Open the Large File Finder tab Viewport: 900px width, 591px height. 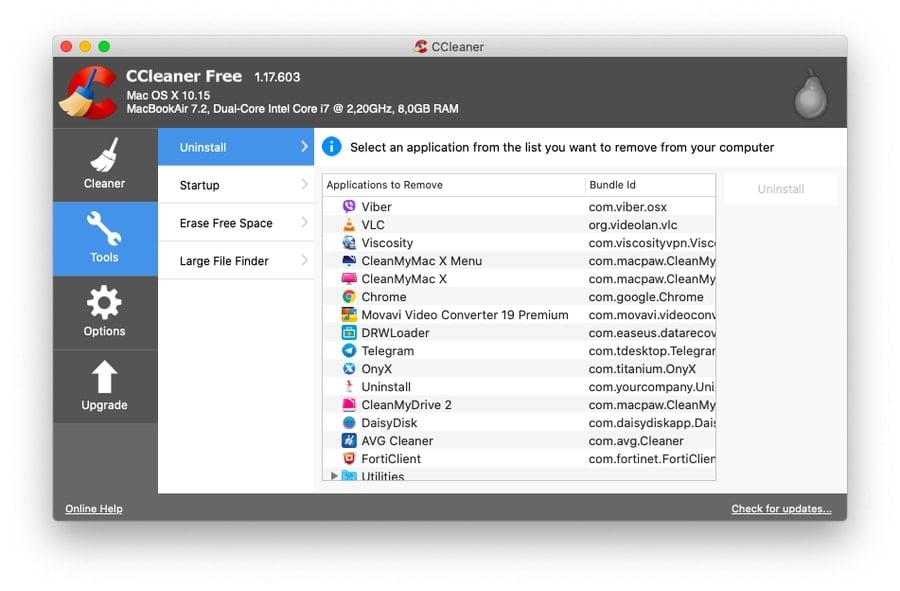coord(236,260)
